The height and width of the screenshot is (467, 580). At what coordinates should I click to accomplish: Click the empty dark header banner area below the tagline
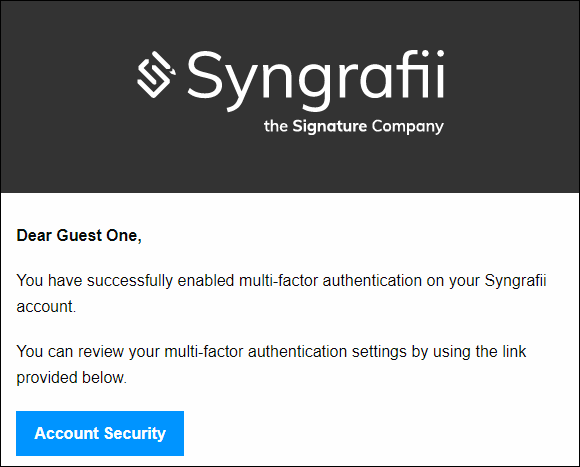click(290, 165)
